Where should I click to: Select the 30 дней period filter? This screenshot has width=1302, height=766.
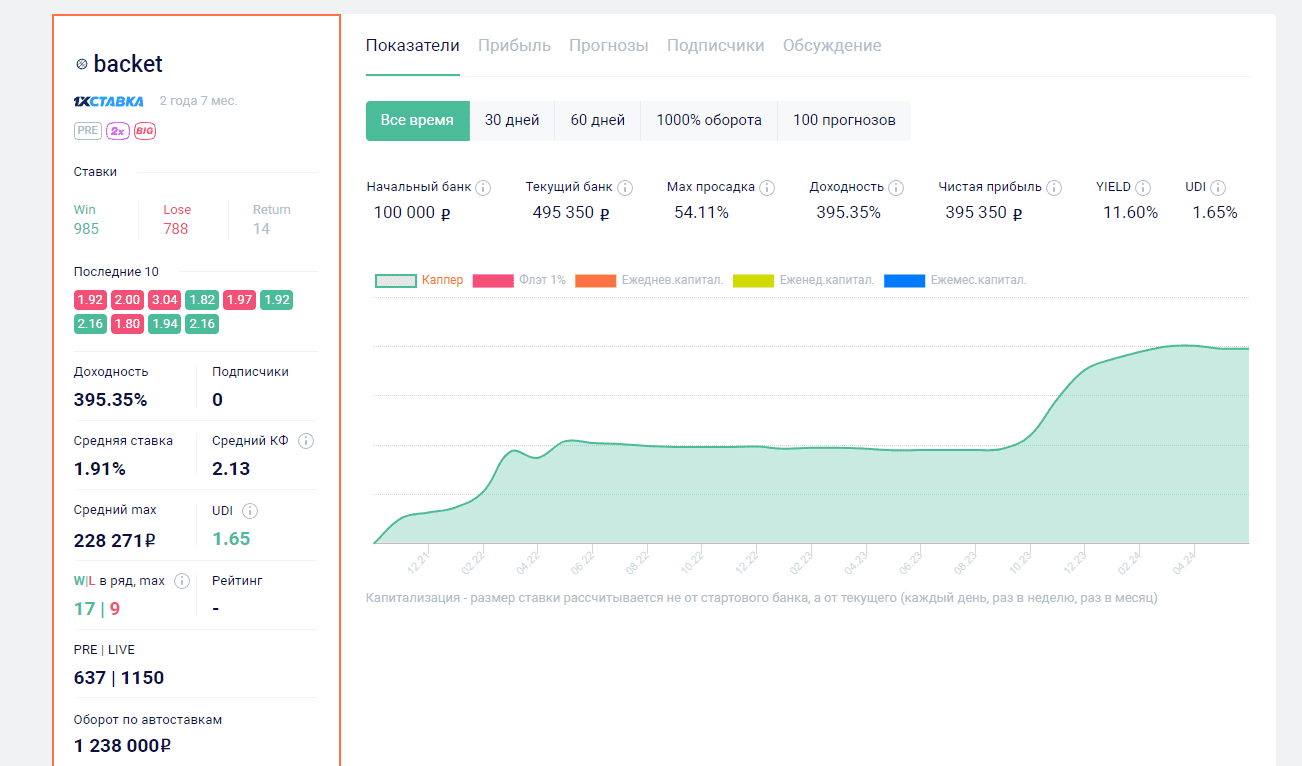tap(512, 120)
